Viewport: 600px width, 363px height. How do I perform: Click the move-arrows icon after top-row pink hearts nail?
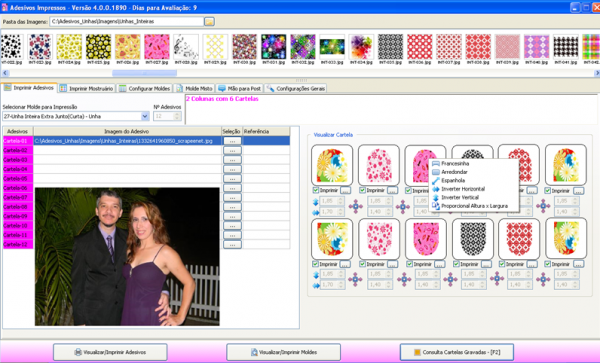pos(403,207)
